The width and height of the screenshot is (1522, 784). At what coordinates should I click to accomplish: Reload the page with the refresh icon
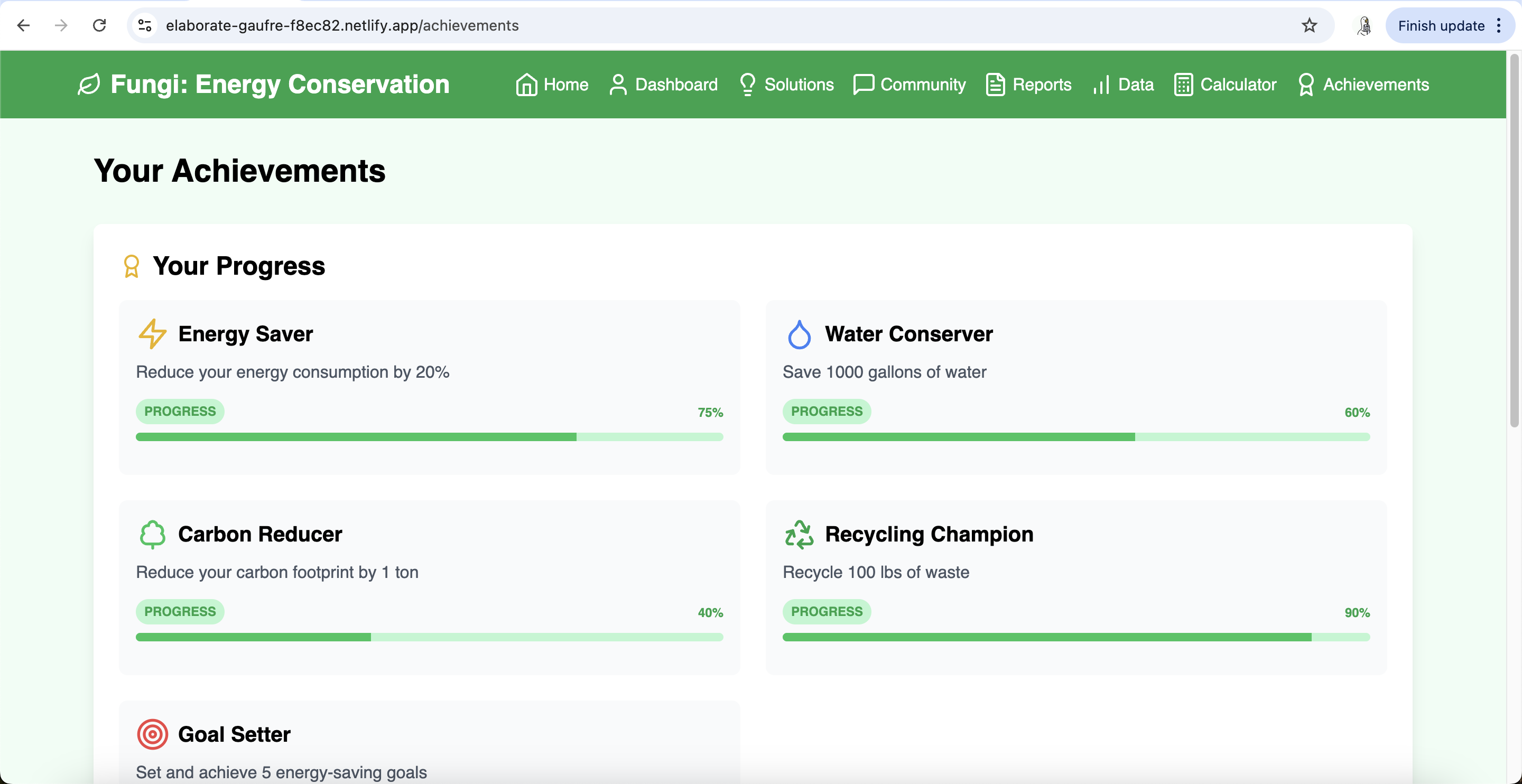tap(99, 25)
